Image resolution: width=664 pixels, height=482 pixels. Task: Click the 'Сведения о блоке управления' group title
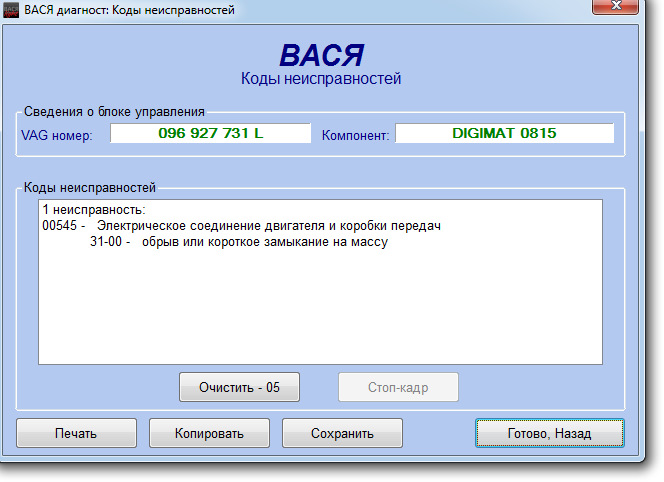tap(114, 112)
